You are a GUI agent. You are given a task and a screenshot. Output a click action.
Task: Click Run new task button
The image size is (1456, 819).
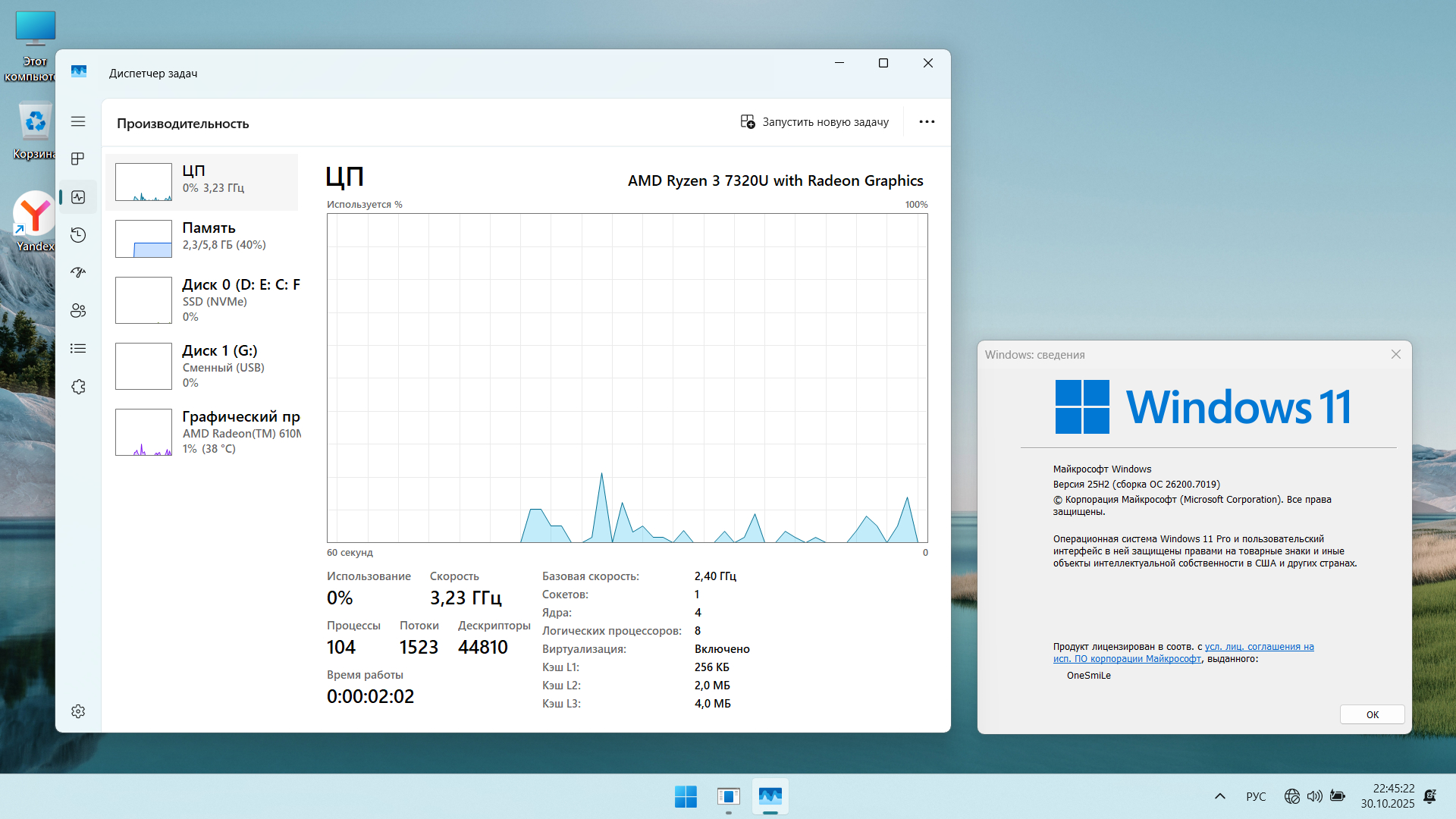814,122
